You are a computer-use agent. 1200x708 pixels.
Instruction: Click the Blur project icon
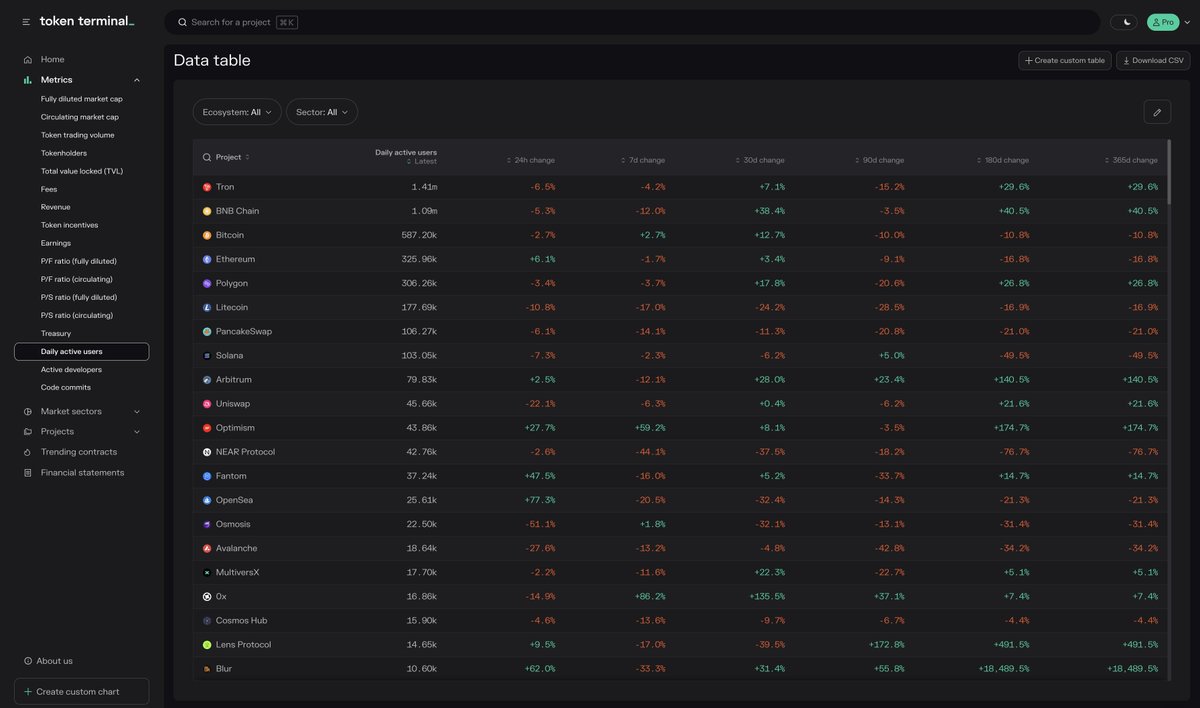click(207, 669)
